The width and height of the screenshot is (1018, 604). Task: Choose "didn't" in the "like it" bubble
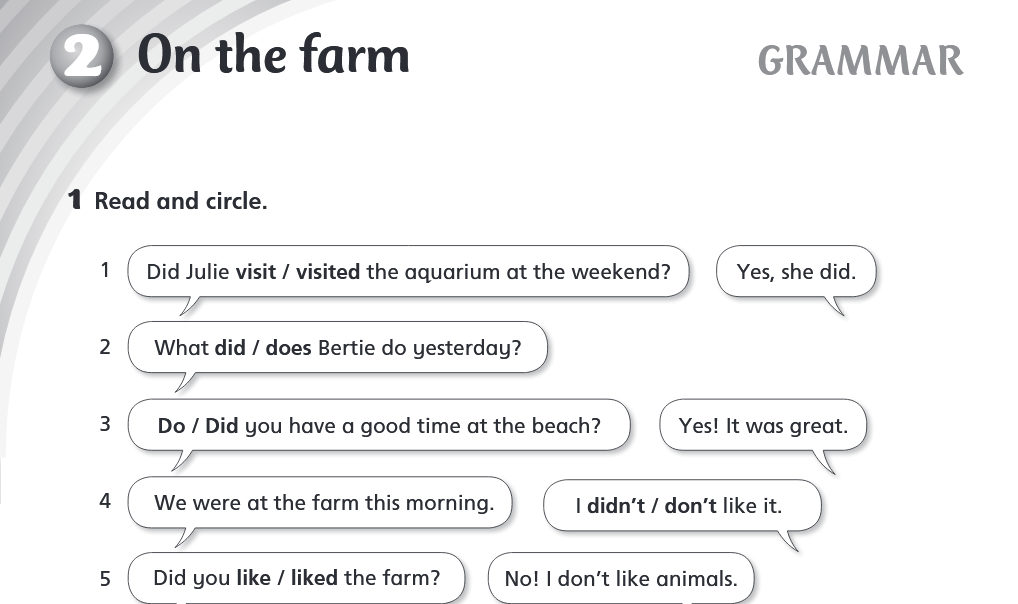click(x=616, y=507)
